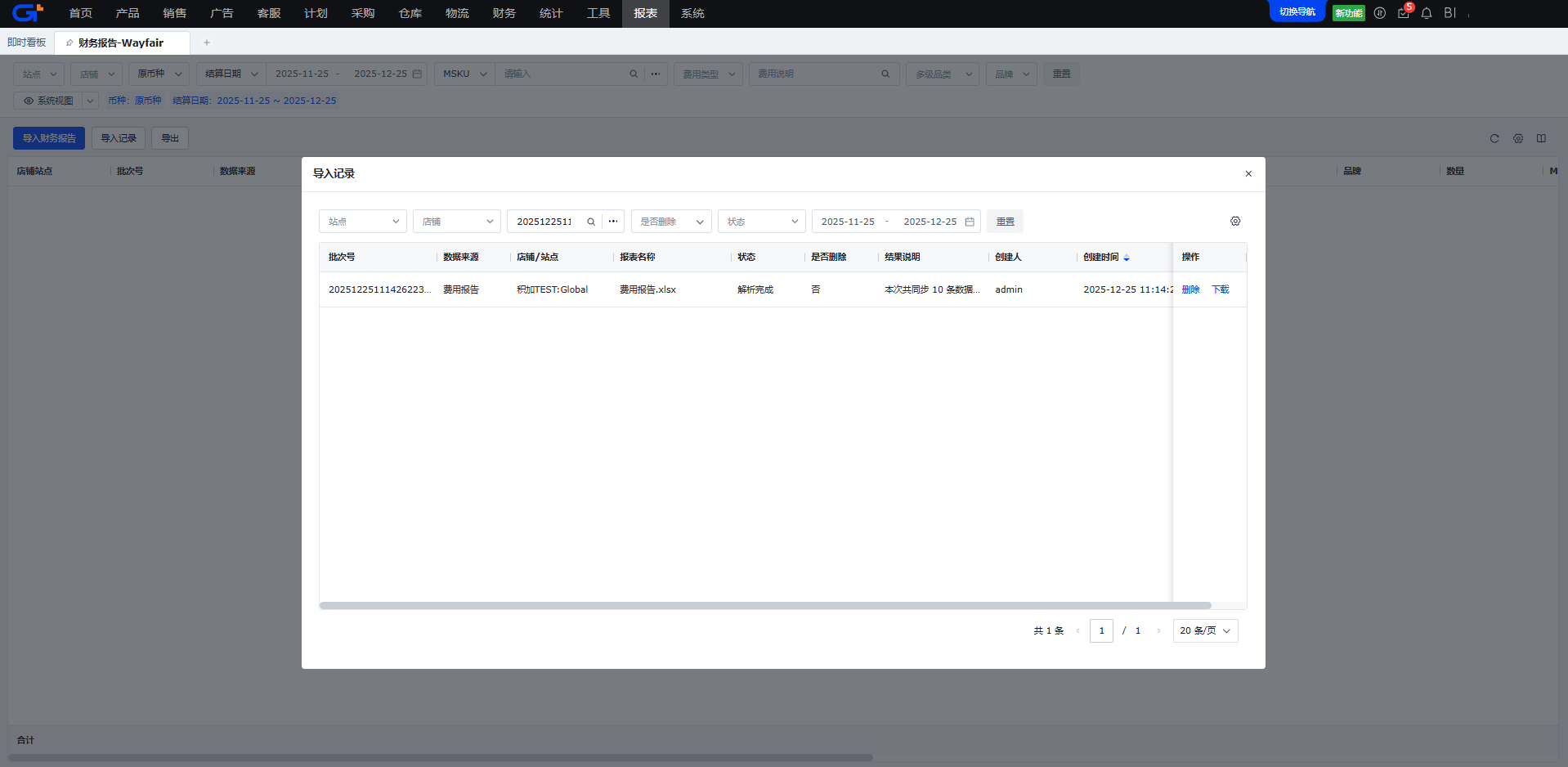Open the 是否删除 dropdown
The image size is (1568, 767).
[671, 222]
